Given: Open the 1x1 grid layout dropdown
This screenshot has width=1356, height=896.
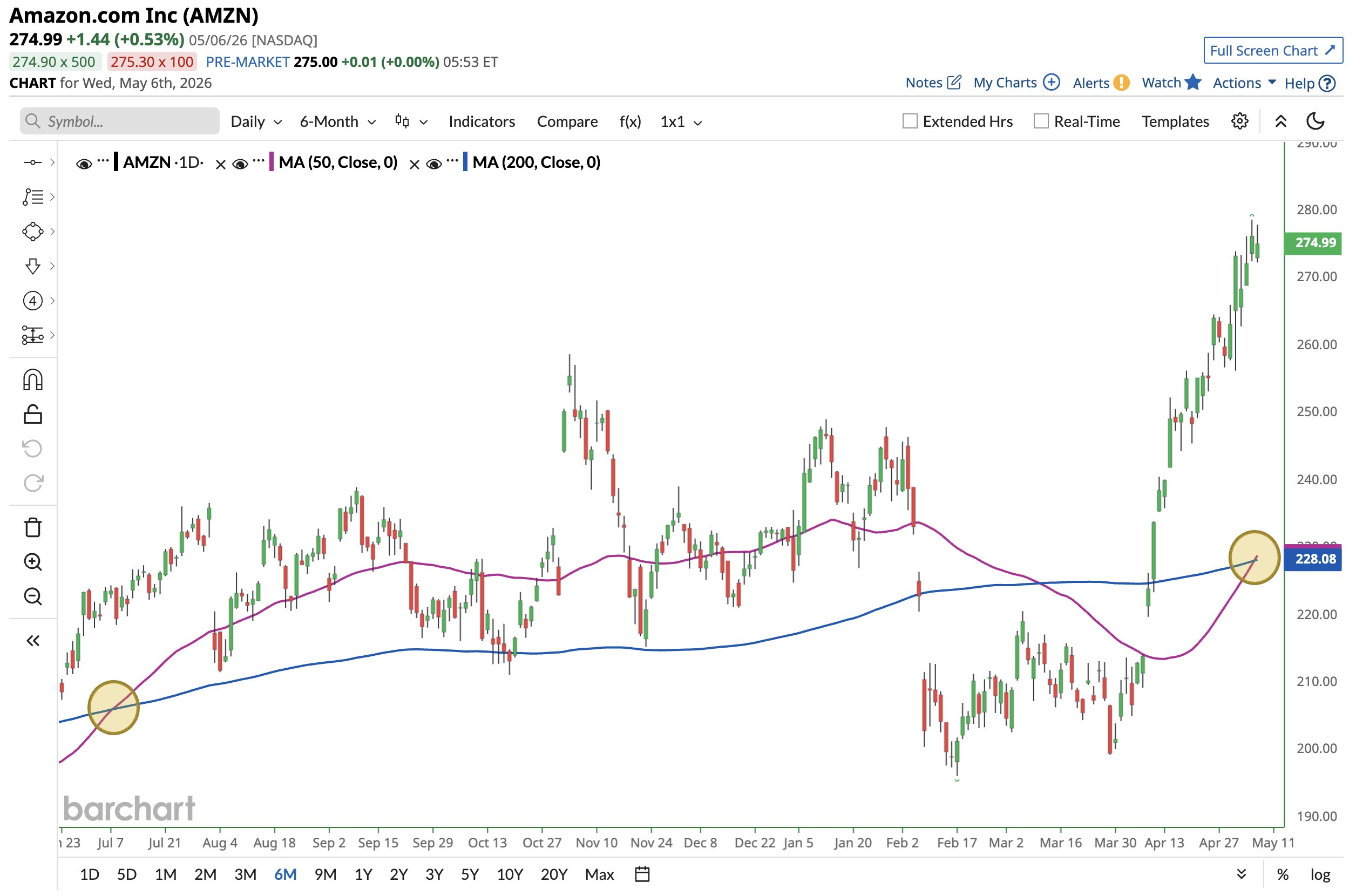Looking at the screenshot, I should coord(681,121).
